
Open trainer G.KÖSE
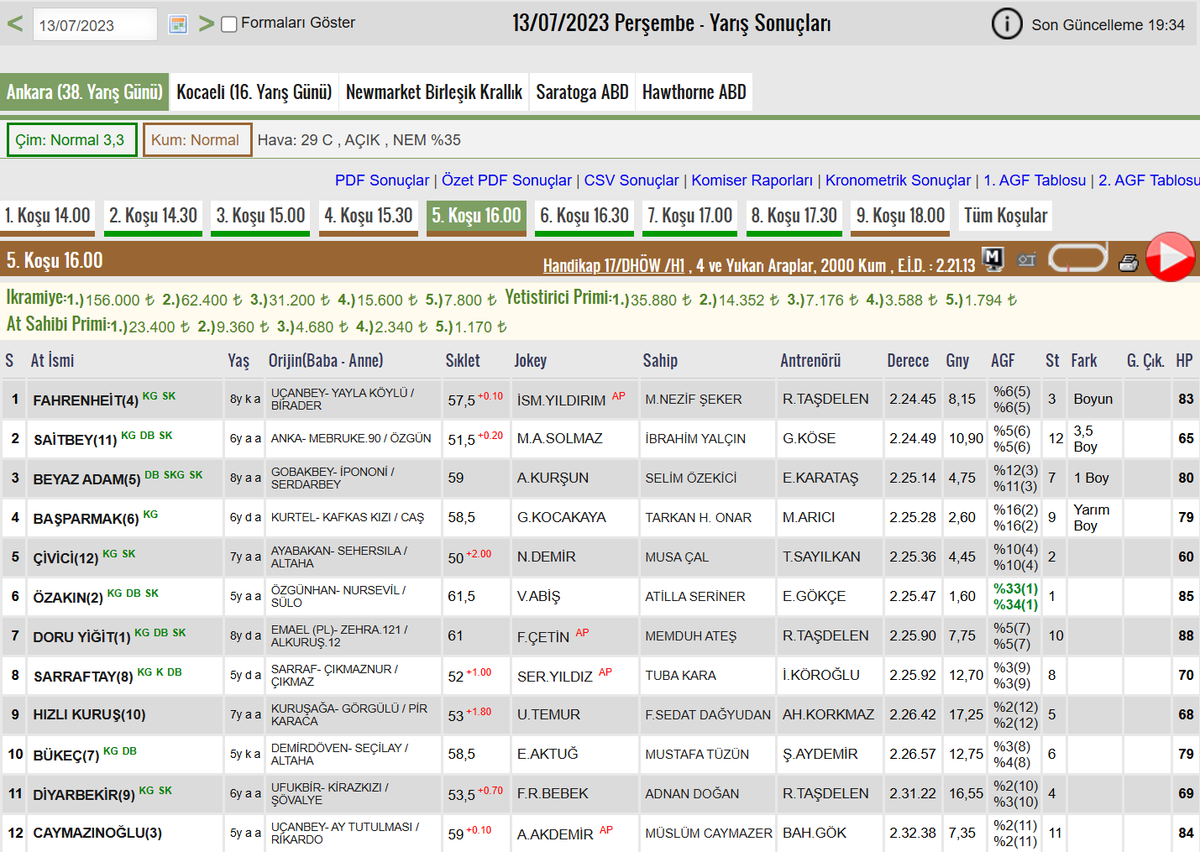809,439
